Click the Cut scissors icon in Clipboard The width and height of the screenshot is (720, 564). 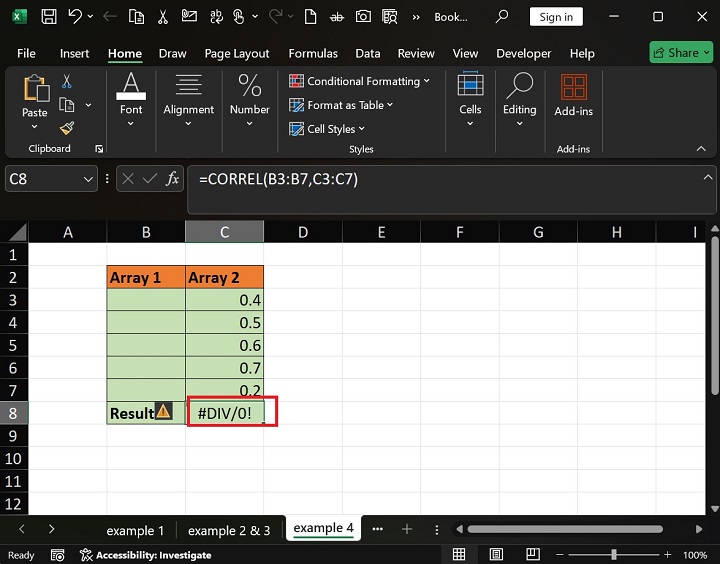[x=67, y=82]
